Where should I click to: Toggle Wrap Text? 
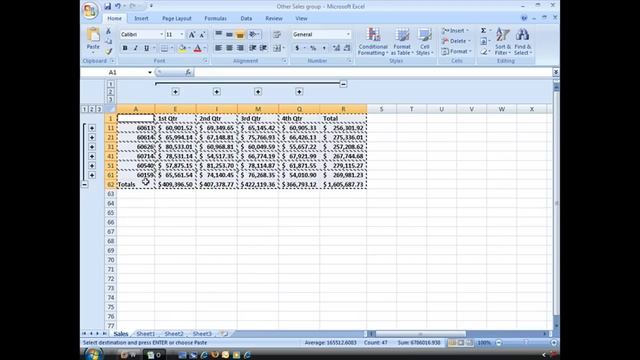click(277, 34)
